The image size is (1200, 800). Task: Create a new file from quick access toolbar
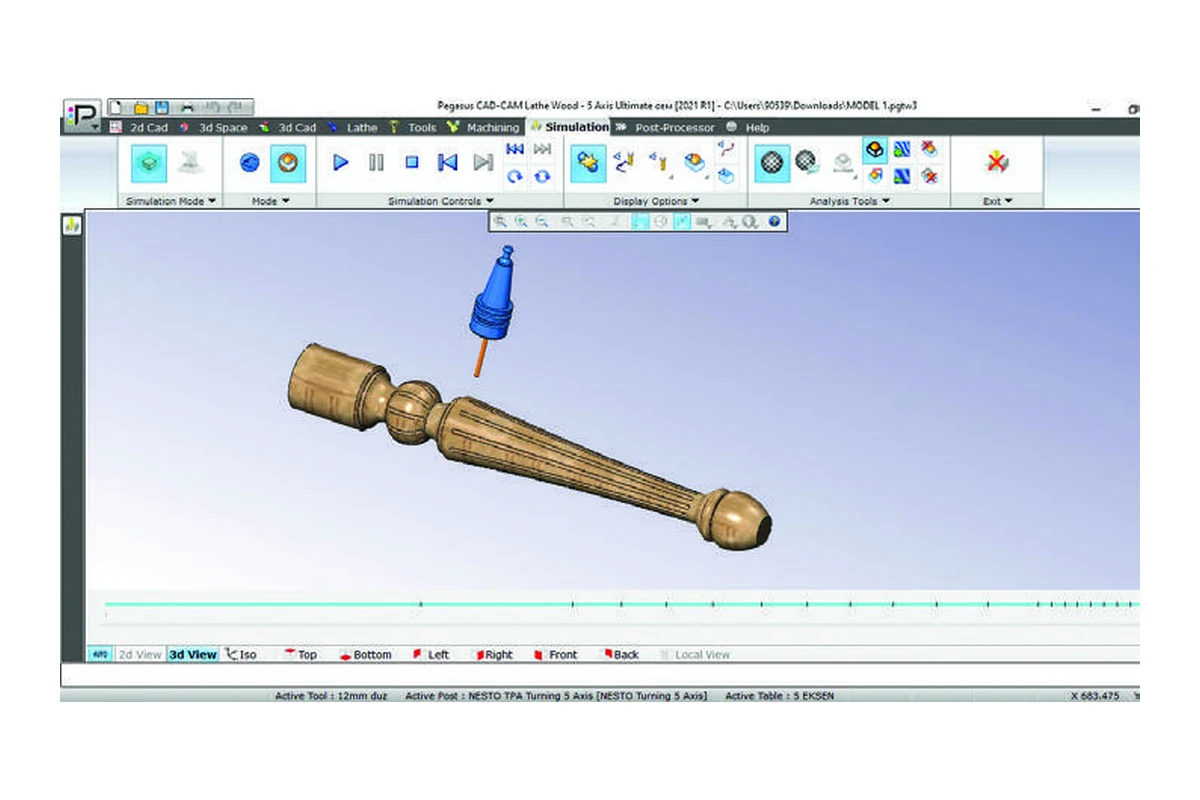pos(116,107)
